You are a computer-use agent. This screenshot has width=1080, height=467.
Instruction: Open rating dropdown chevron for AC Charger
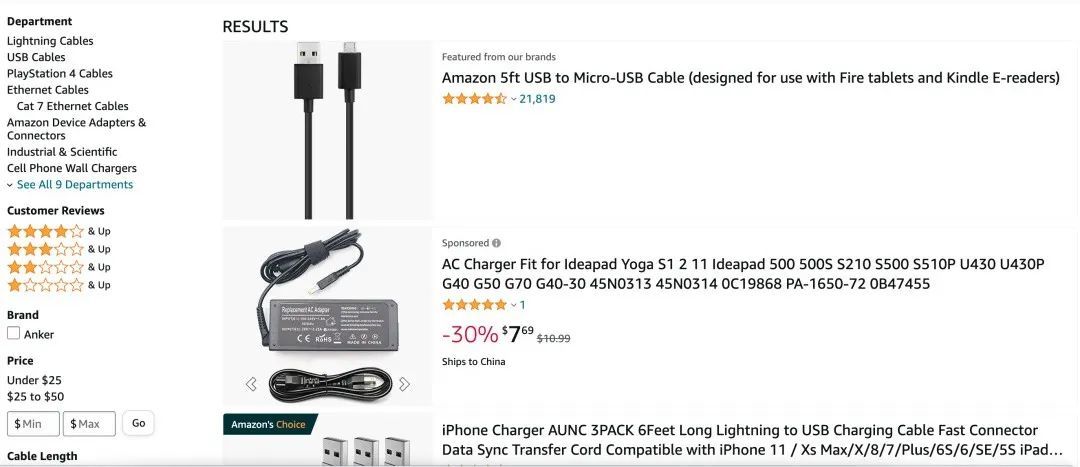514,305
